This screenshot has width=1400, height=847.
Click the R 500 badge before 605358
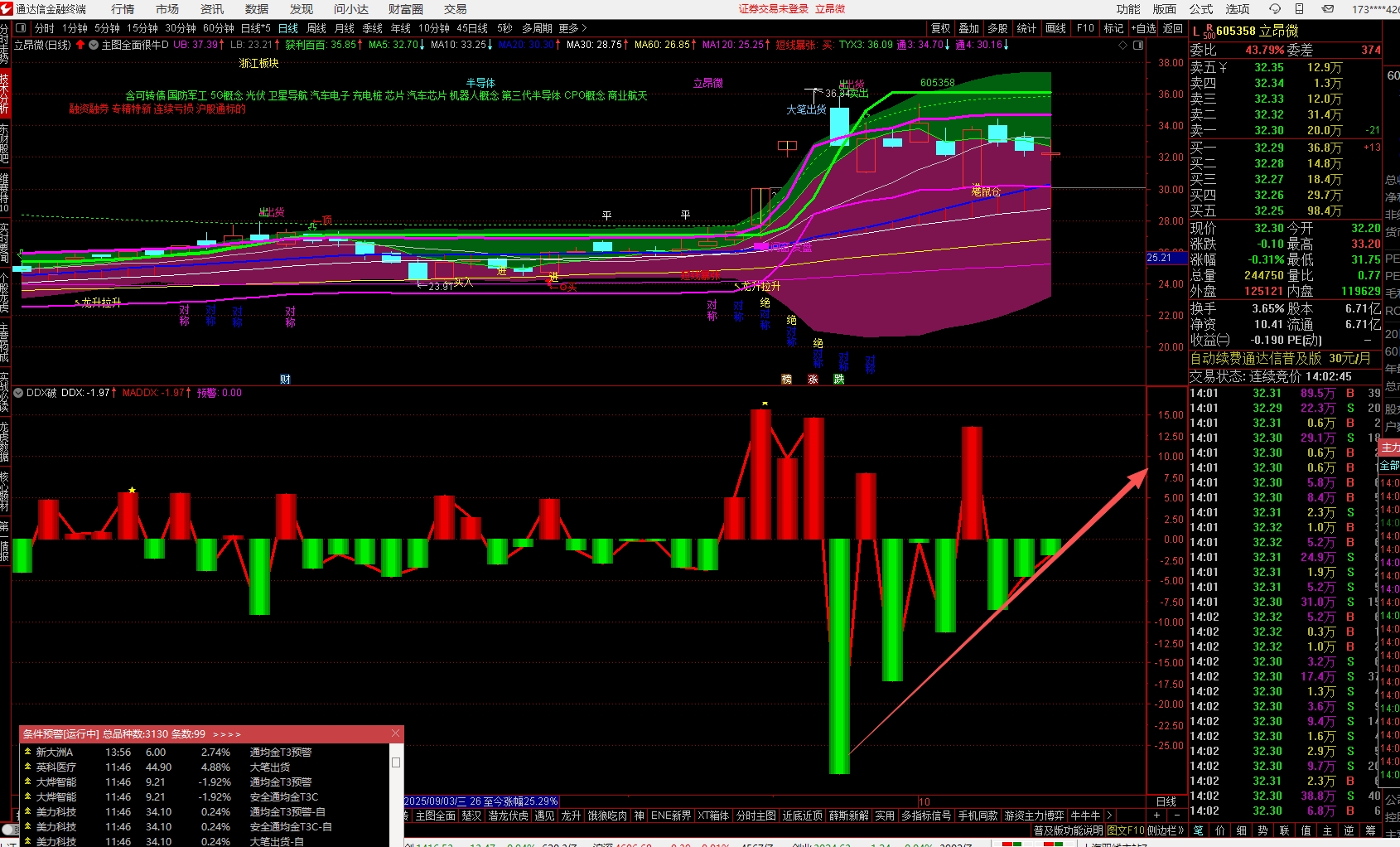(x=1209, y=31)
